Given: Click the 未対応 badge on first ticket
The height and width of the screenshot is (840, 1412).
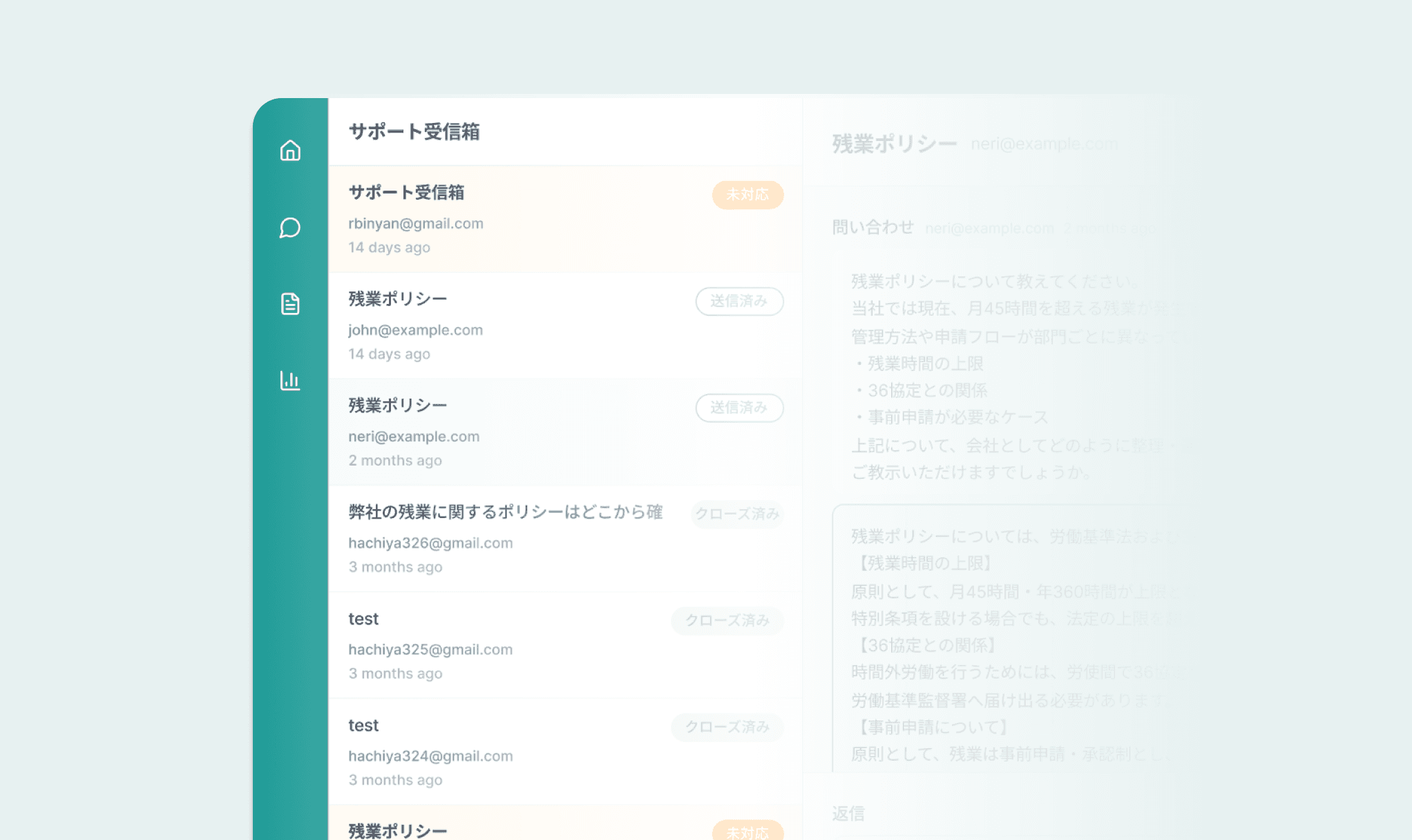Looking at the screenshot, I should [747, 195].
